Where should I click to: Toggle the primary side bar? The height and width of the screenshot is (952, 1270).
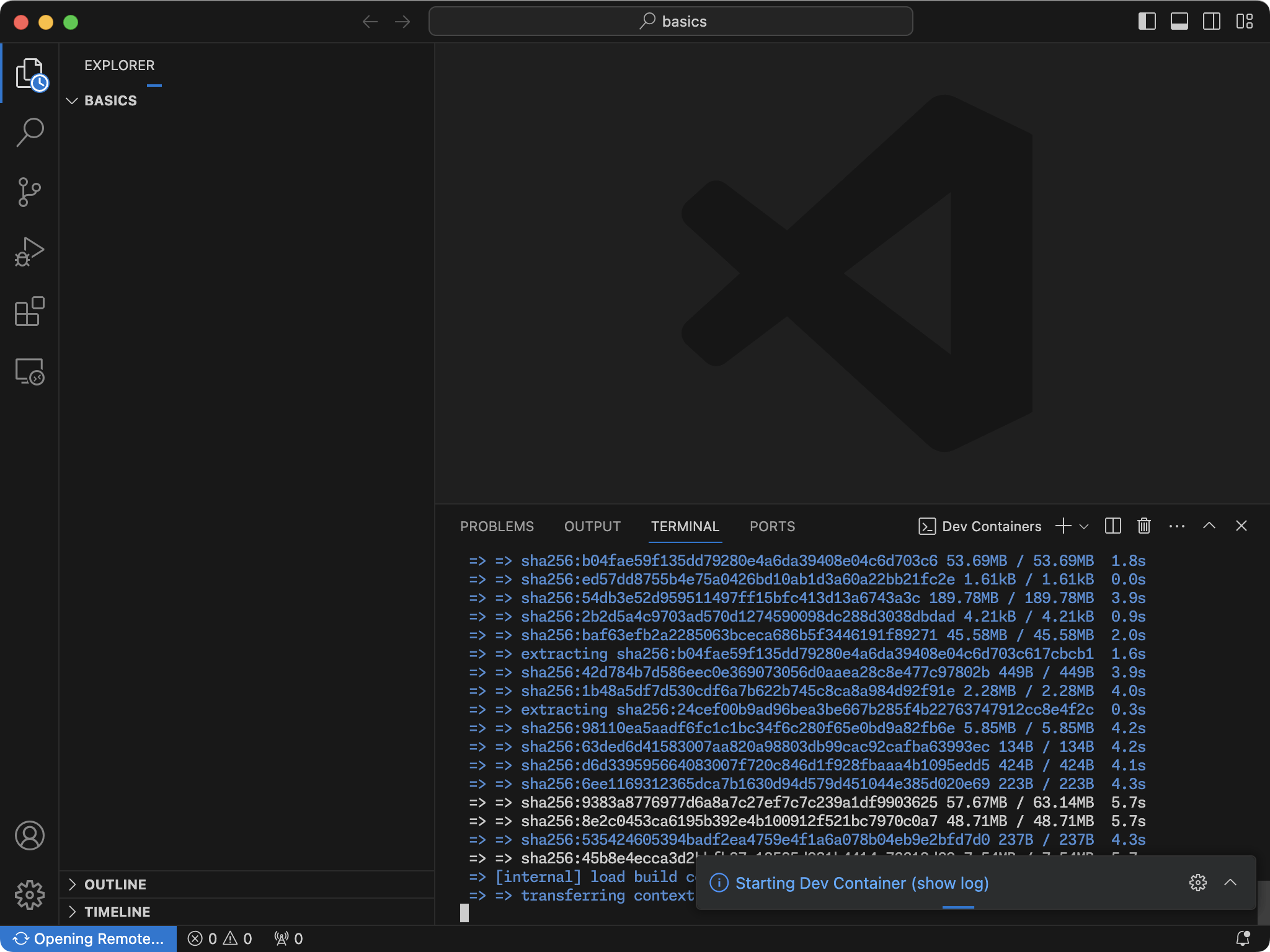[1147, 22]
